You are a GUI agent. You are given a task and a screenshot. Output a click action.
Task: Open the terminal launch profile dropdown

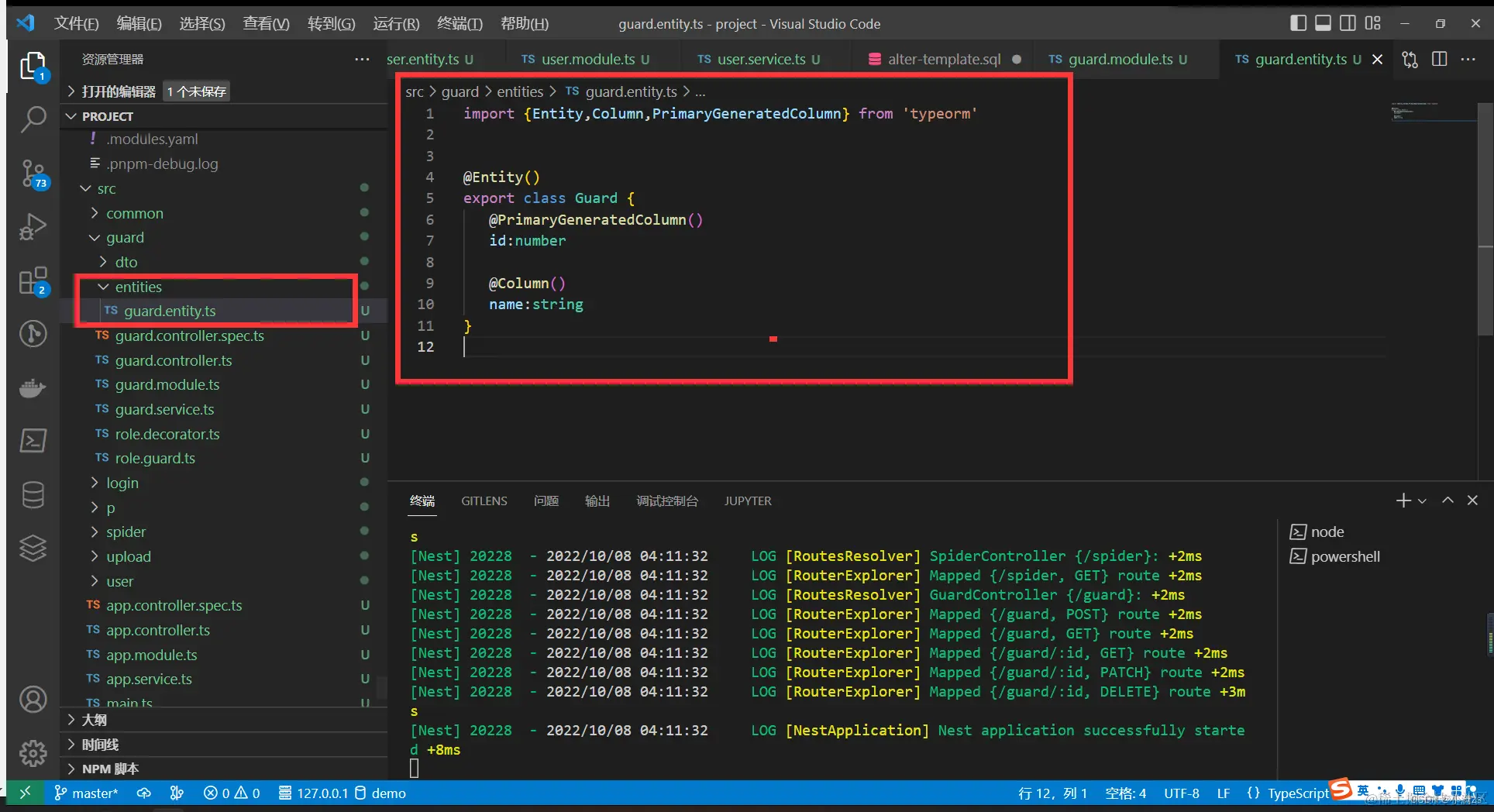pos(1422,501)
